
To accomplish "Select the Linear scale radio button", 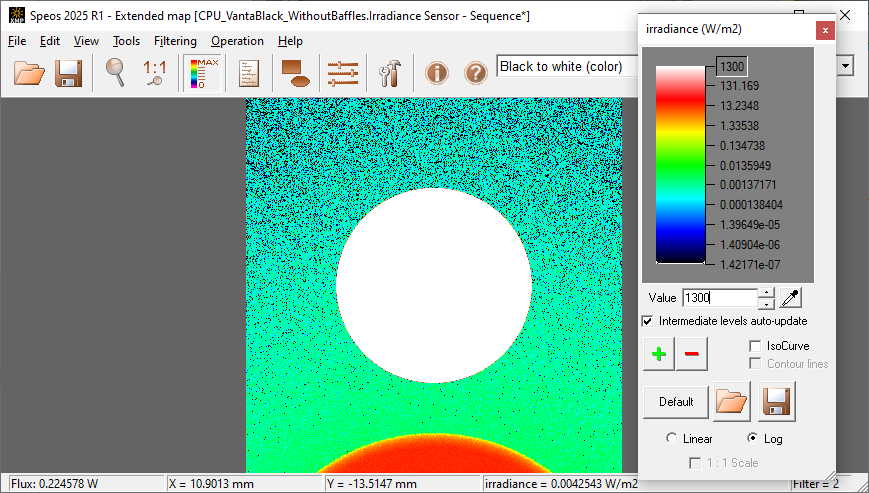I will coord(671,438).
